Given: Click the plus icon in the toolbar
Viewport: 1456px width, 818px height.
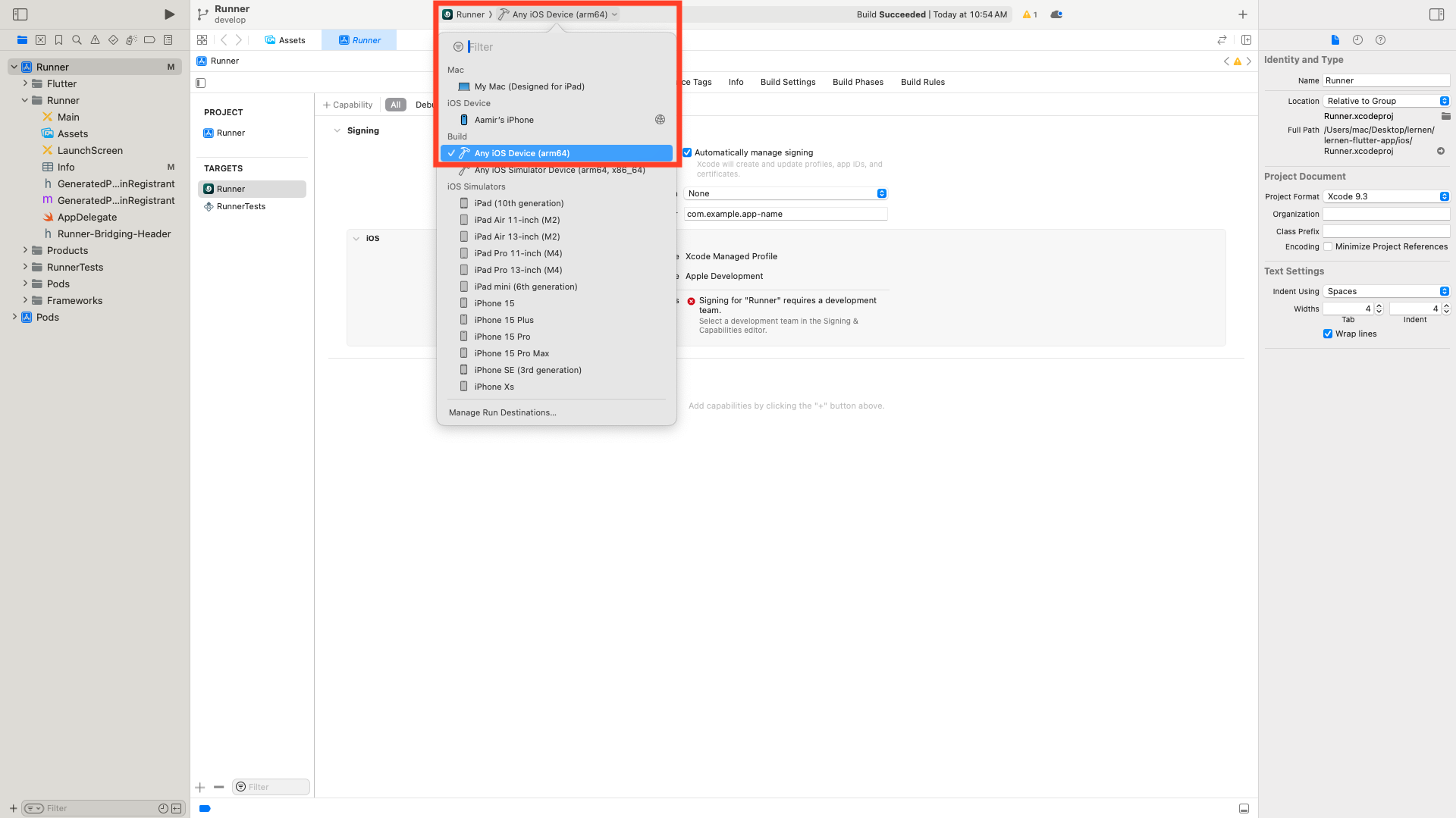Looking at the screenshot, I should click(x=1243, y=14).
